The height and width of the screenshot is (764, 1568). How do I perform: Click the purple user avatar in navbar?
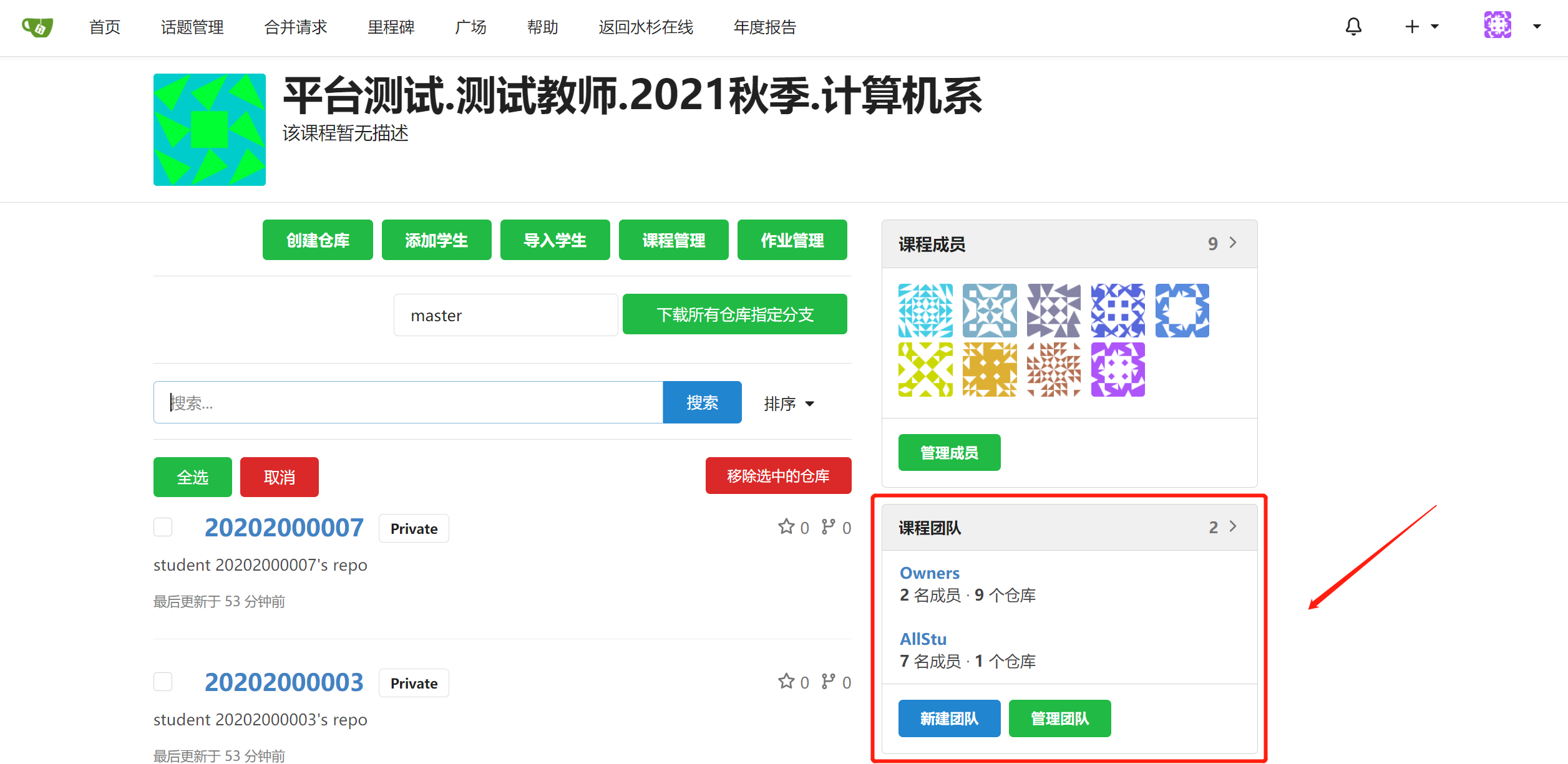tap(1497, 26)
